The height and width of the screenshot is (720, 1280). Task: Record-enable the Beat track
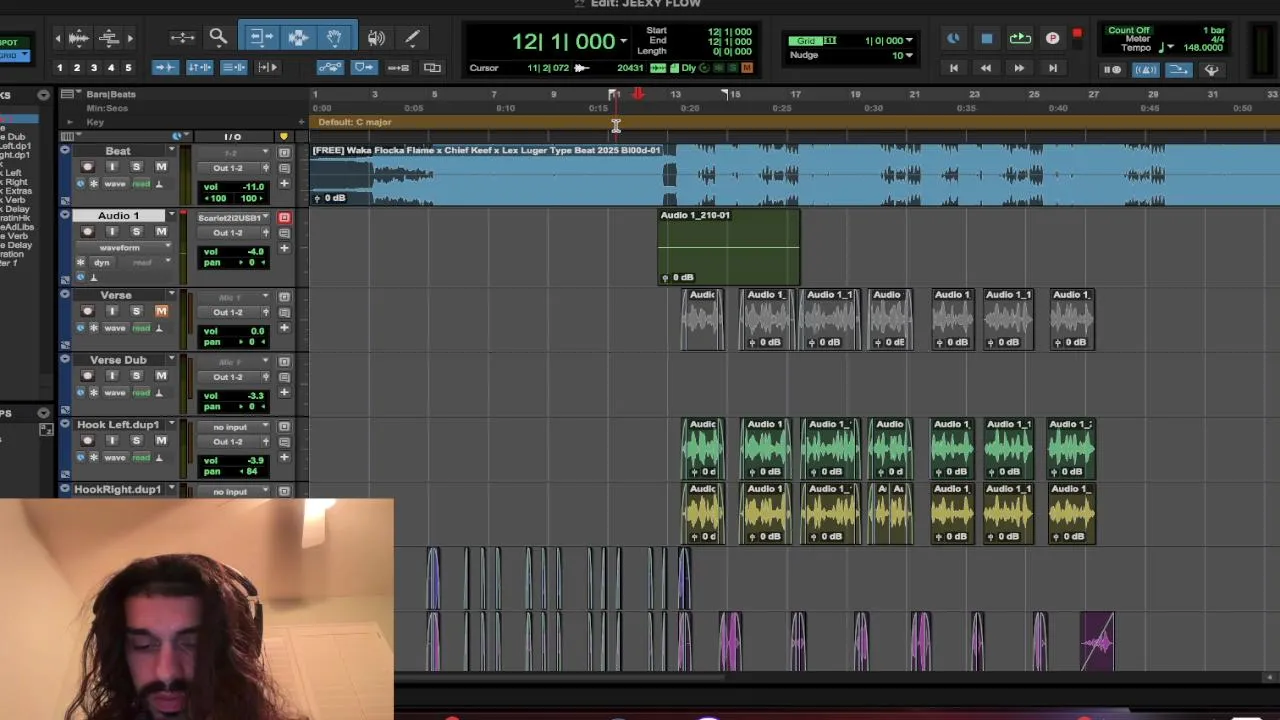(x=87, y=167)
